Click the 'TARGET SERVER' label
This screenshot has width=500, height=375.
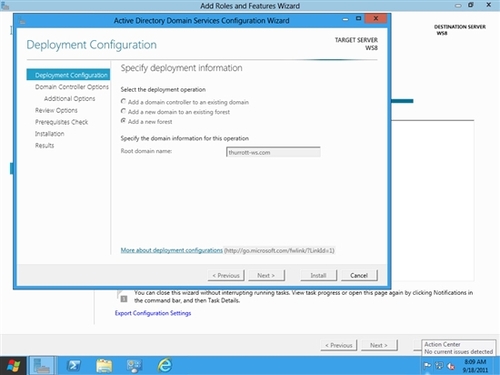click(356, 40)
